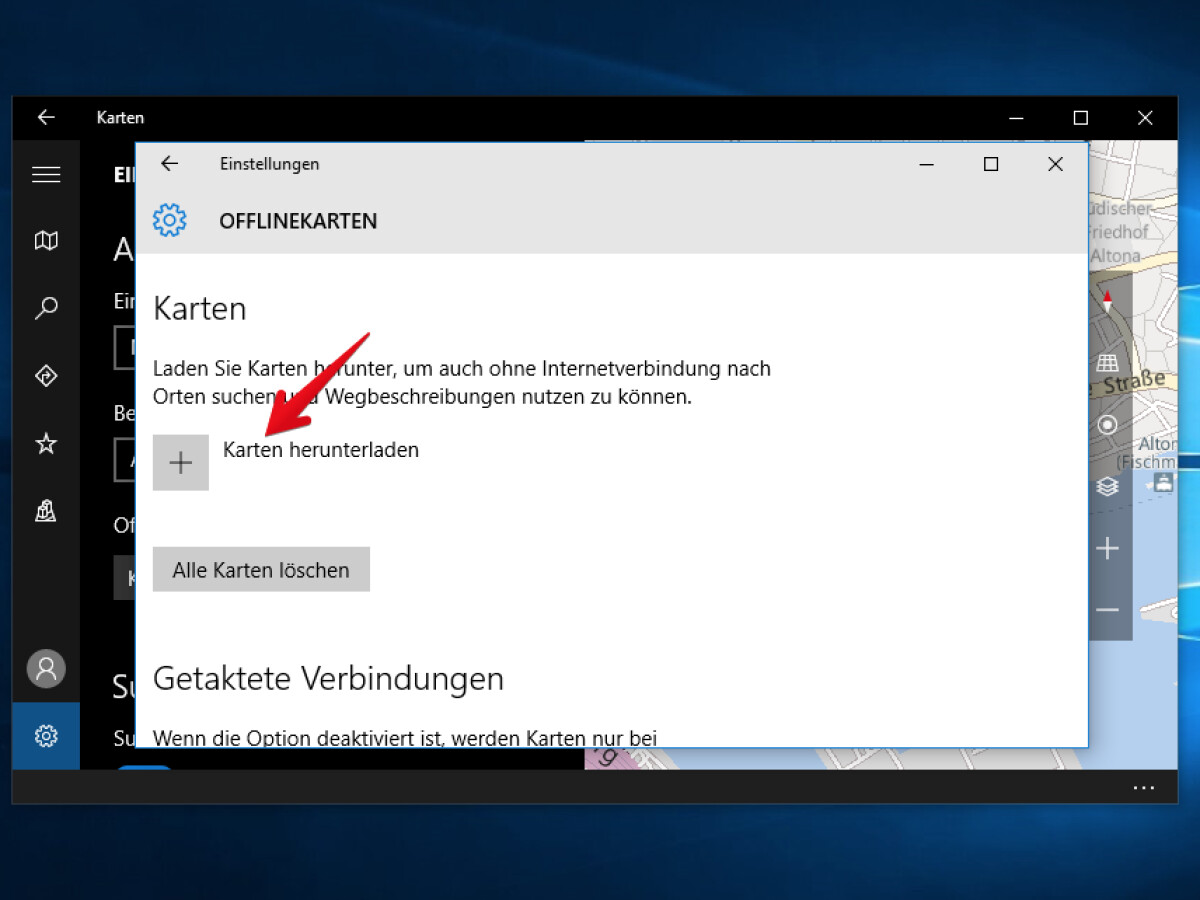Select the 3D Cities sidebar icon
Screen dimensions: 1200x900
coord(46,511)
